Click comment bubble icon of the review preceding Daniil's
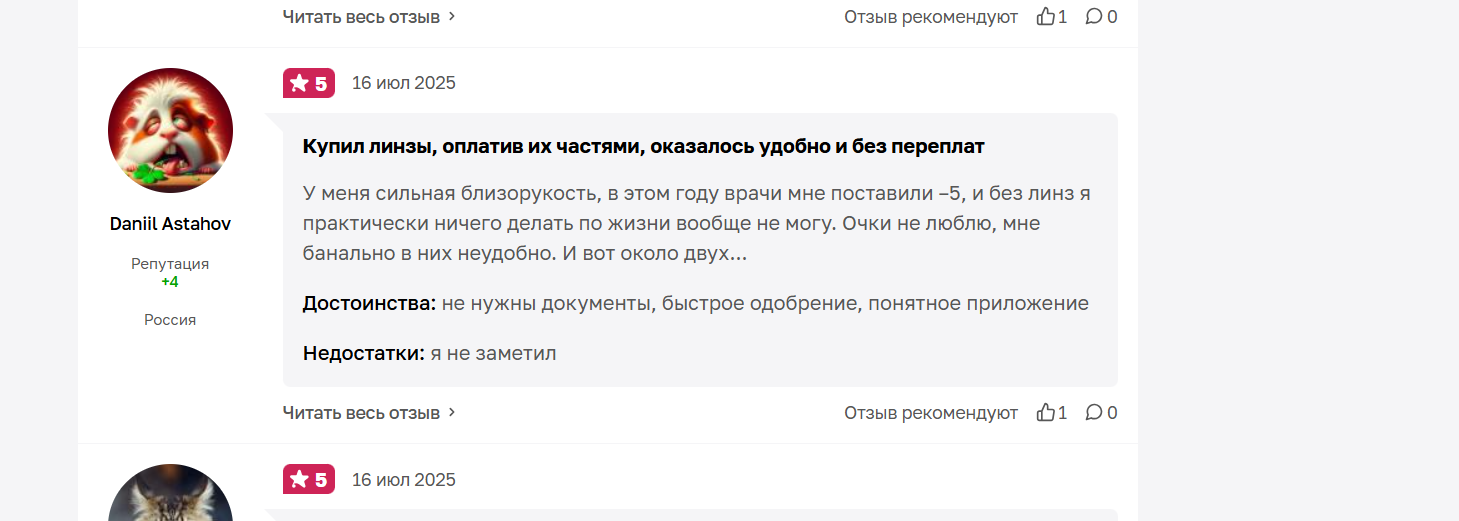Image resolution: width=1459 pixels, height=521 pixels. (x=1094, y=16)
